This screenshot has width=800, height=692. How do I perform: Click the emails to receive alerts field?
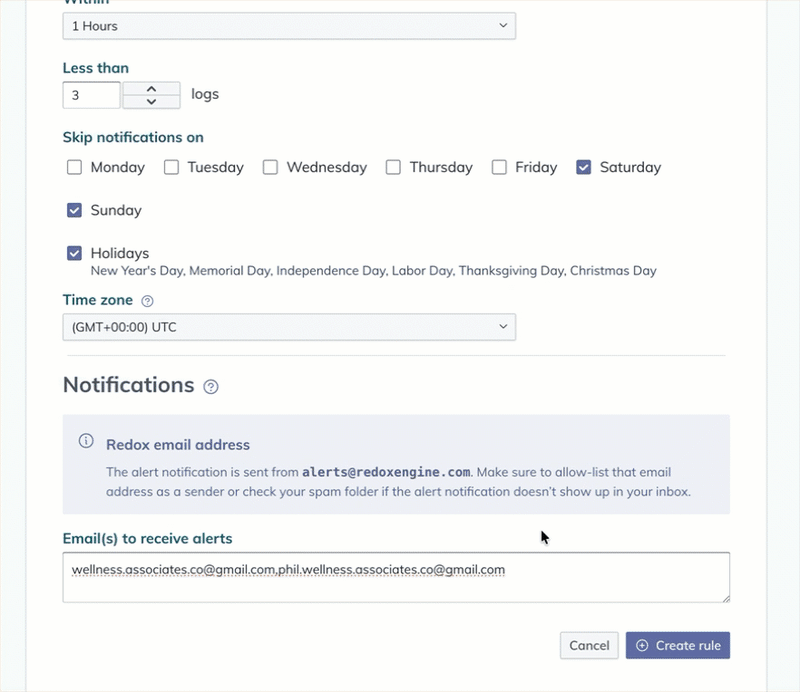[x=396, y=577]
